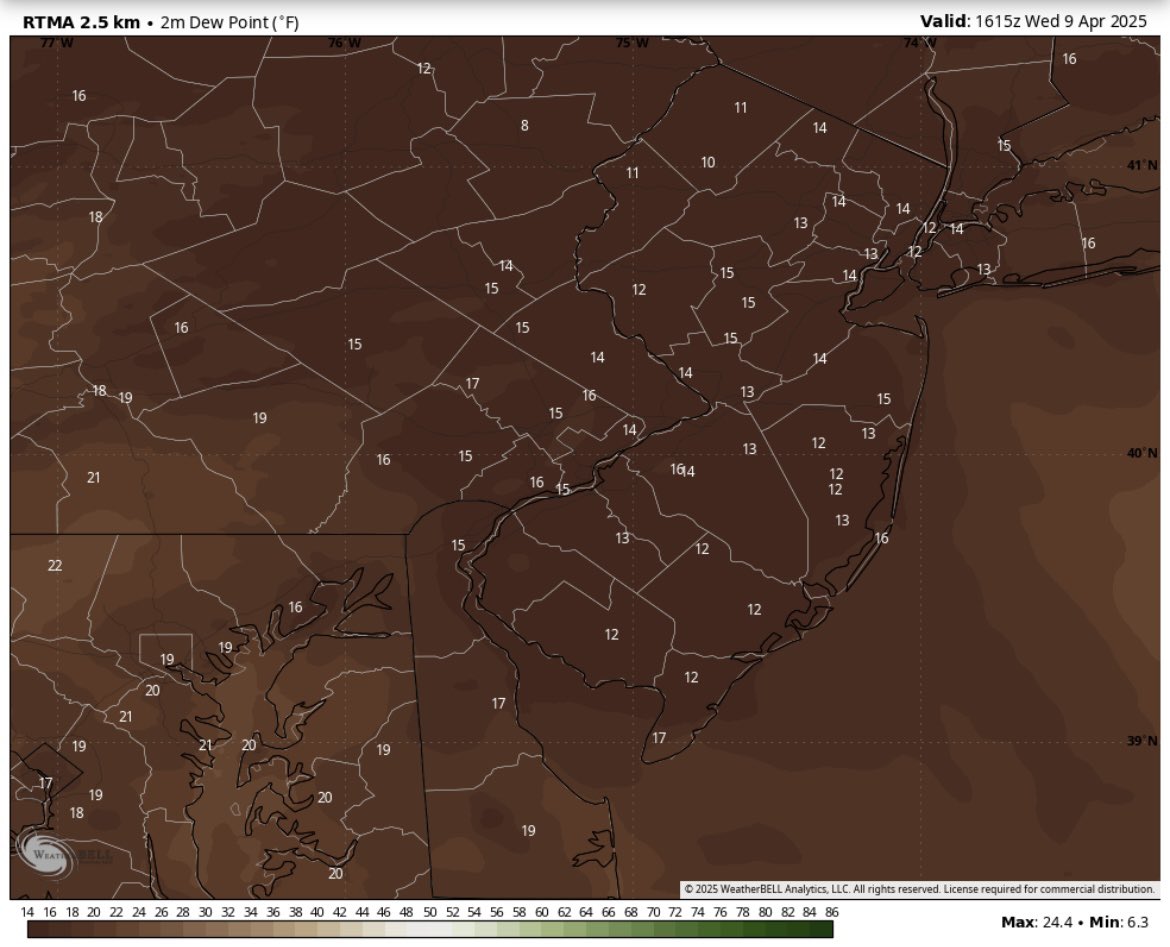
Task: Click the color legend label "86"
Action: pos(832,912)
